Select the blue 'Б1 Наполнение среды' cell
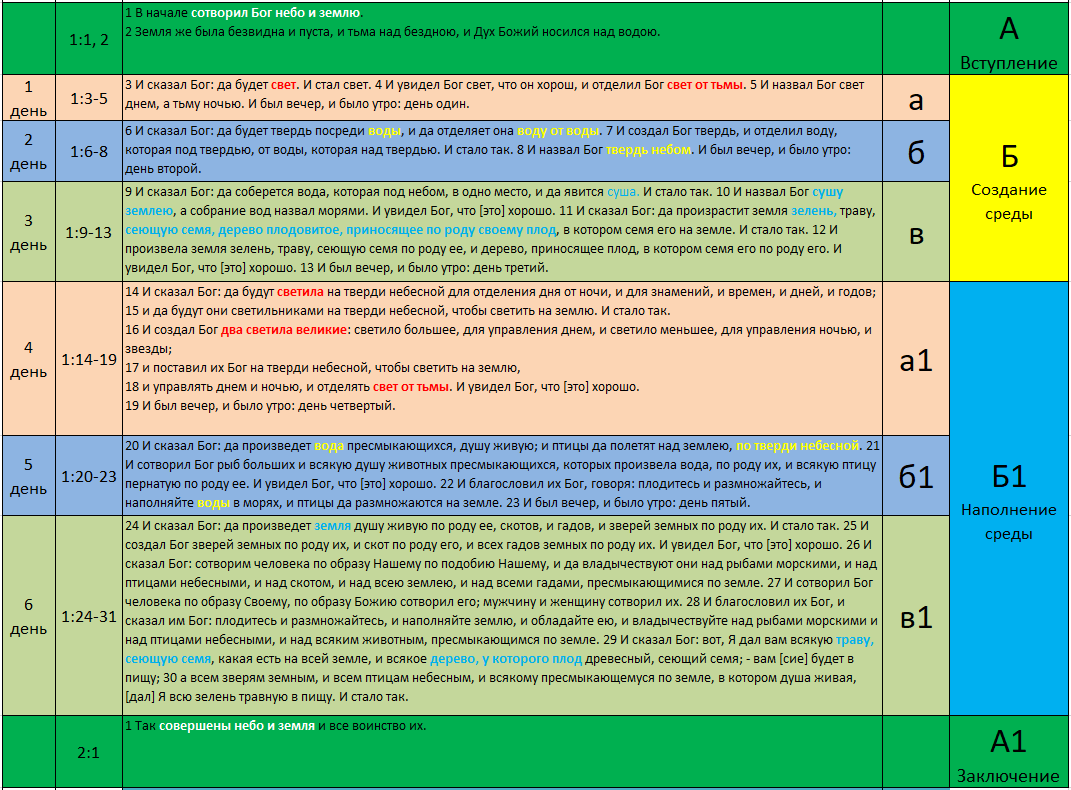The width and height of the screenshot is (1071, 790). point(1008,497)
